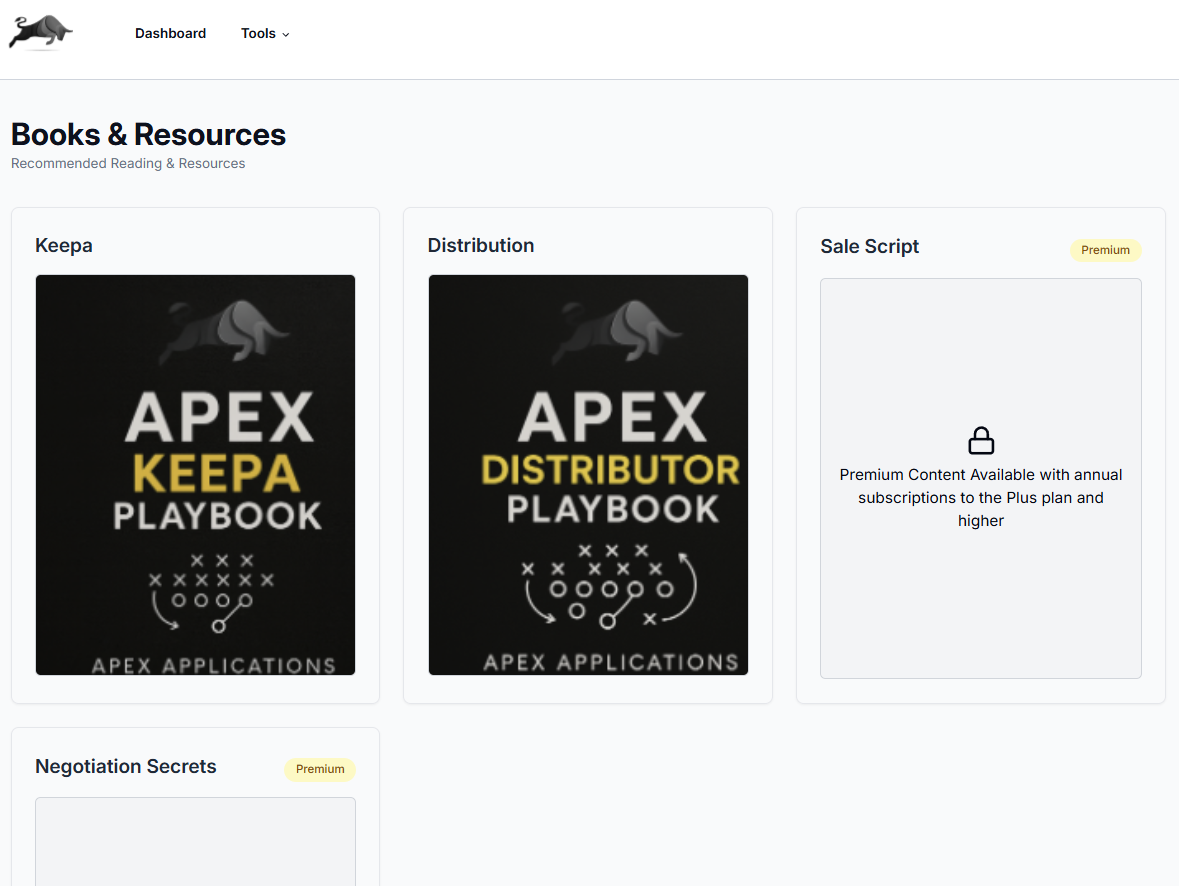Click the Negotiation Secrets card title
This screenshot has height=886, width=1179.
point(126,766)
